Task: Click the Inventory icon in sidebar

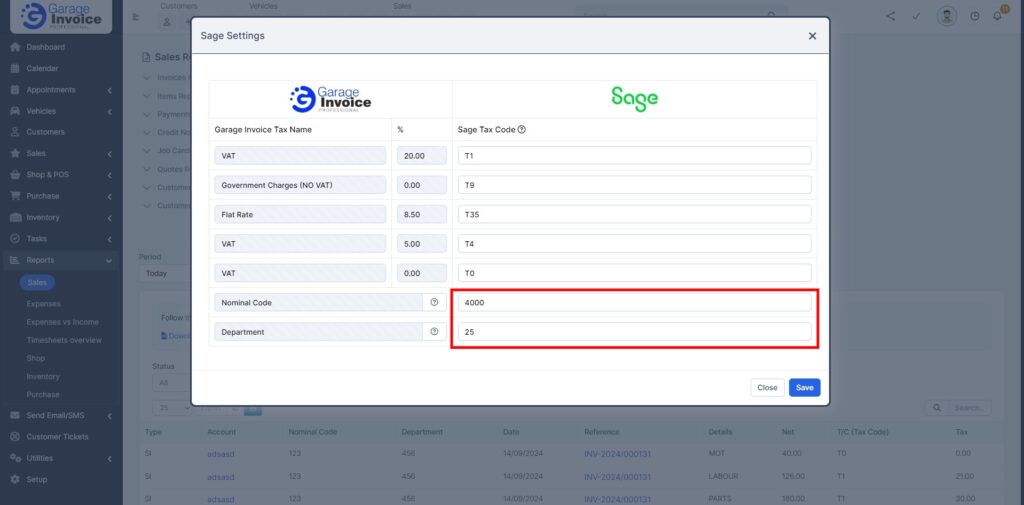Action: 15,218
